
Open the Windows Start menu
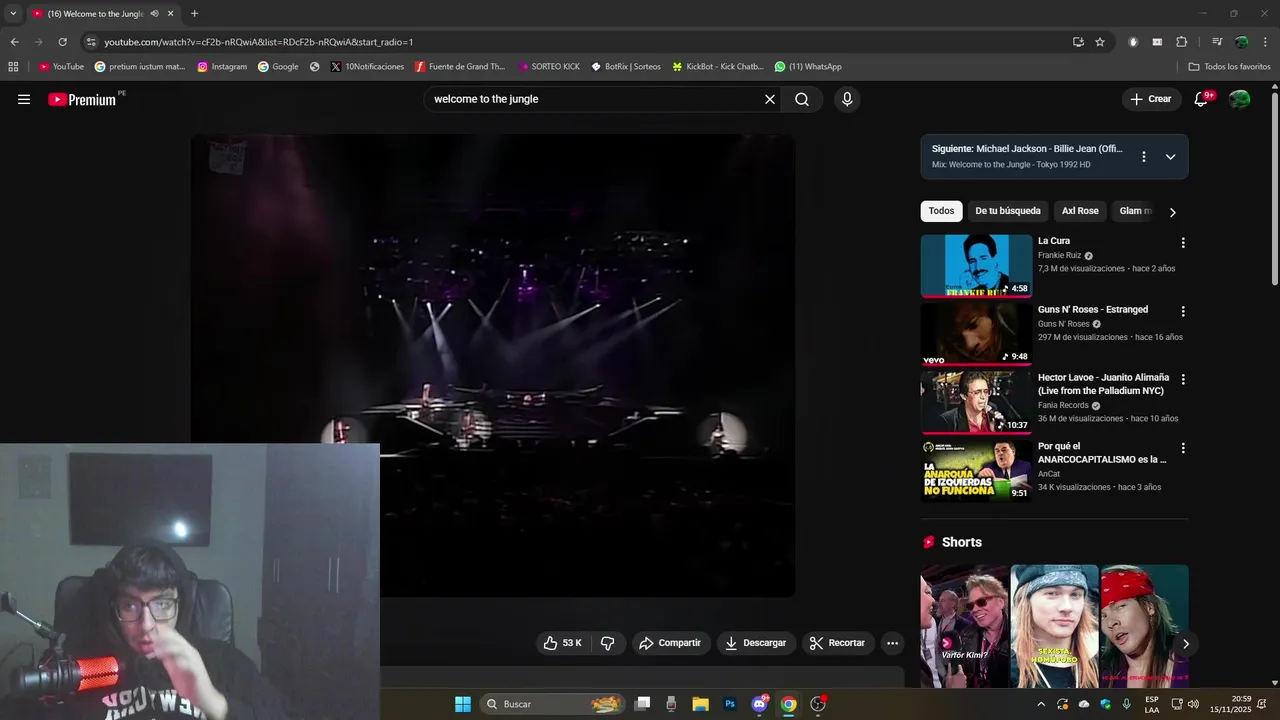click(463, 704)
